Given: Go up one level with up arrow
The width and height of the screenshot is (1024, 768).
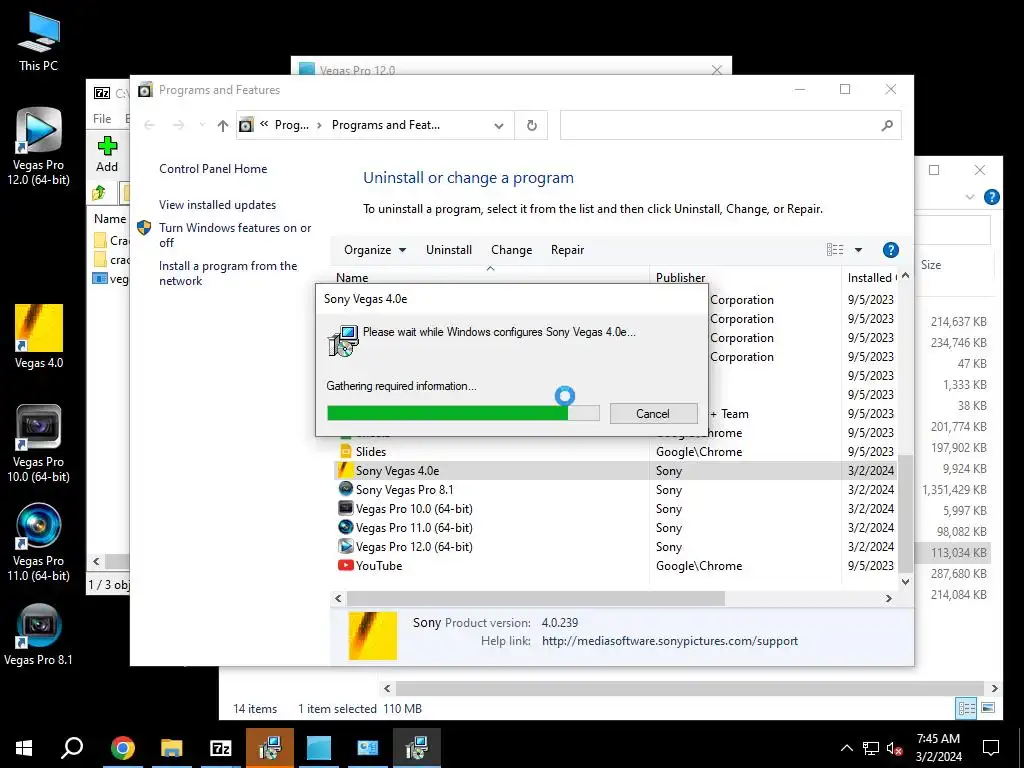Looking at the screenshot, I should [x=223, y=125].
